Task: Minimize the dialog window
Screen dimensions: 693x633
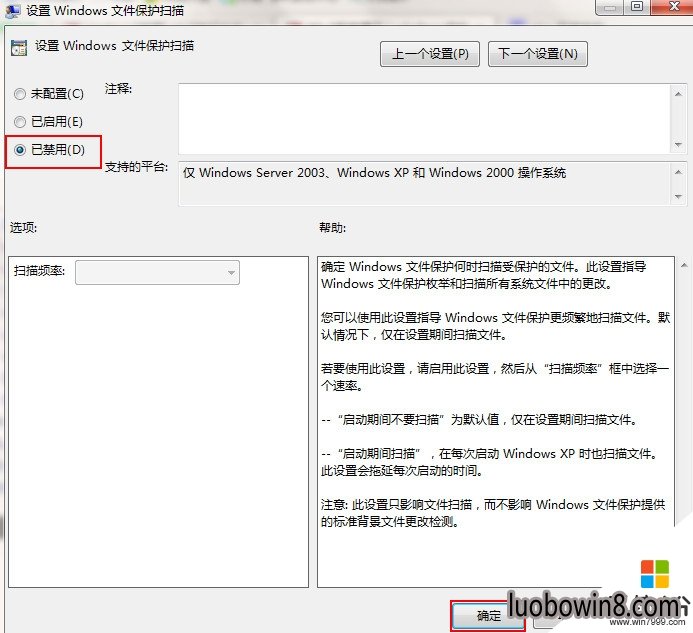Action: (x=609, y=8)
